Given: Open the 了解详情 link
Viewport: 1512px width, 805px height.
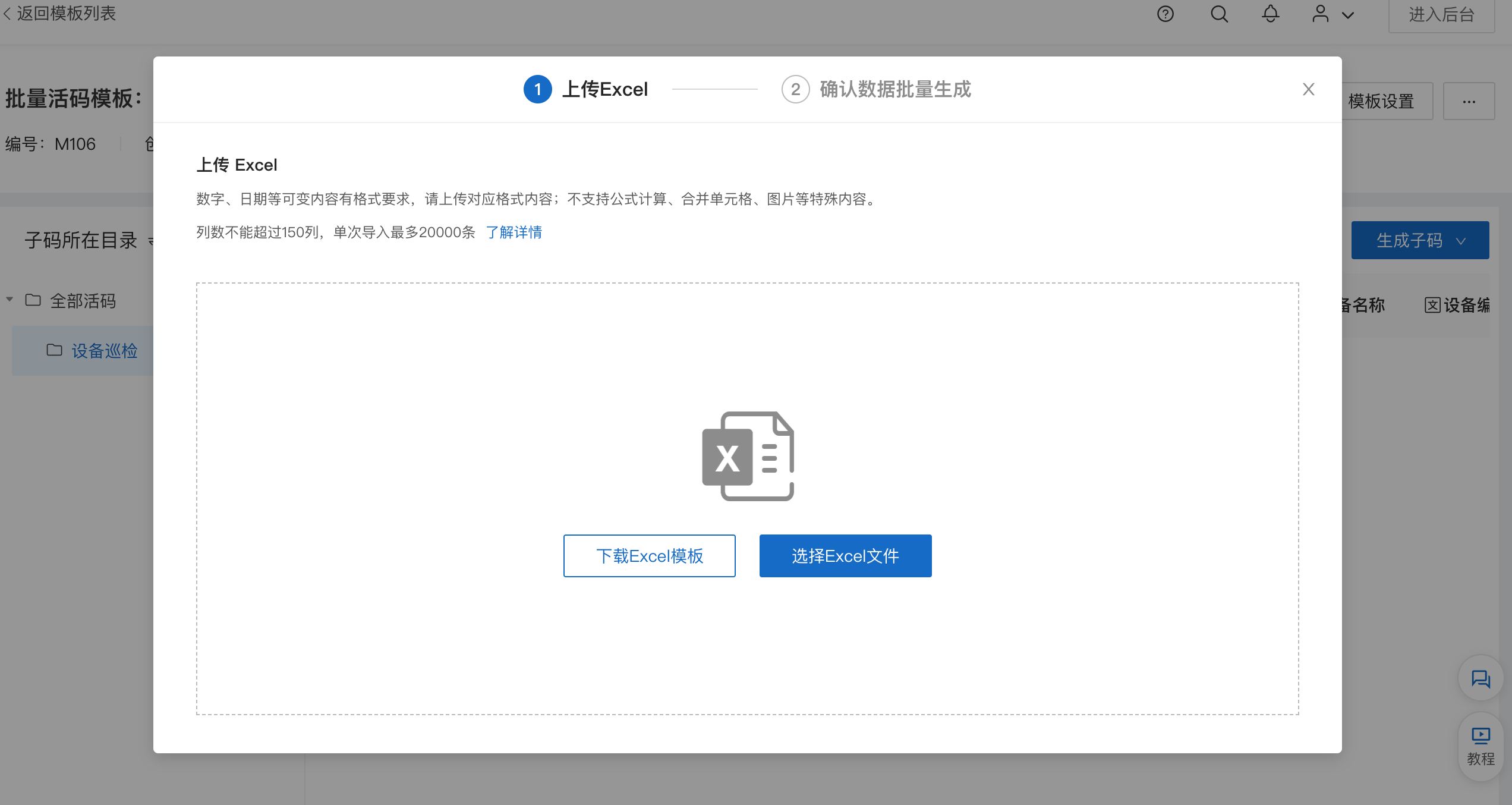Looking at the screenshot, I should coord(514,232).
